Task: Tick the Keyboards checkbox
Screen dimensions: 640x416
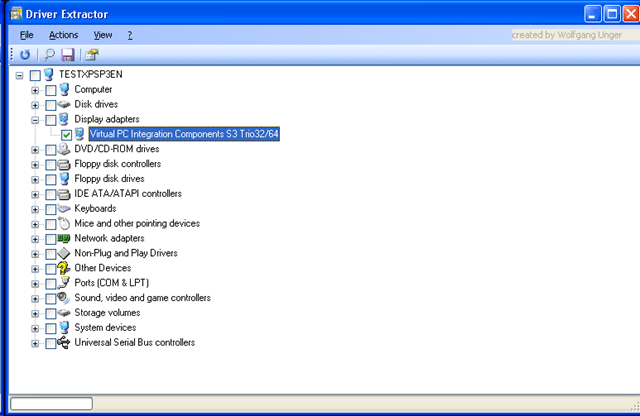Action: [51, 209]
